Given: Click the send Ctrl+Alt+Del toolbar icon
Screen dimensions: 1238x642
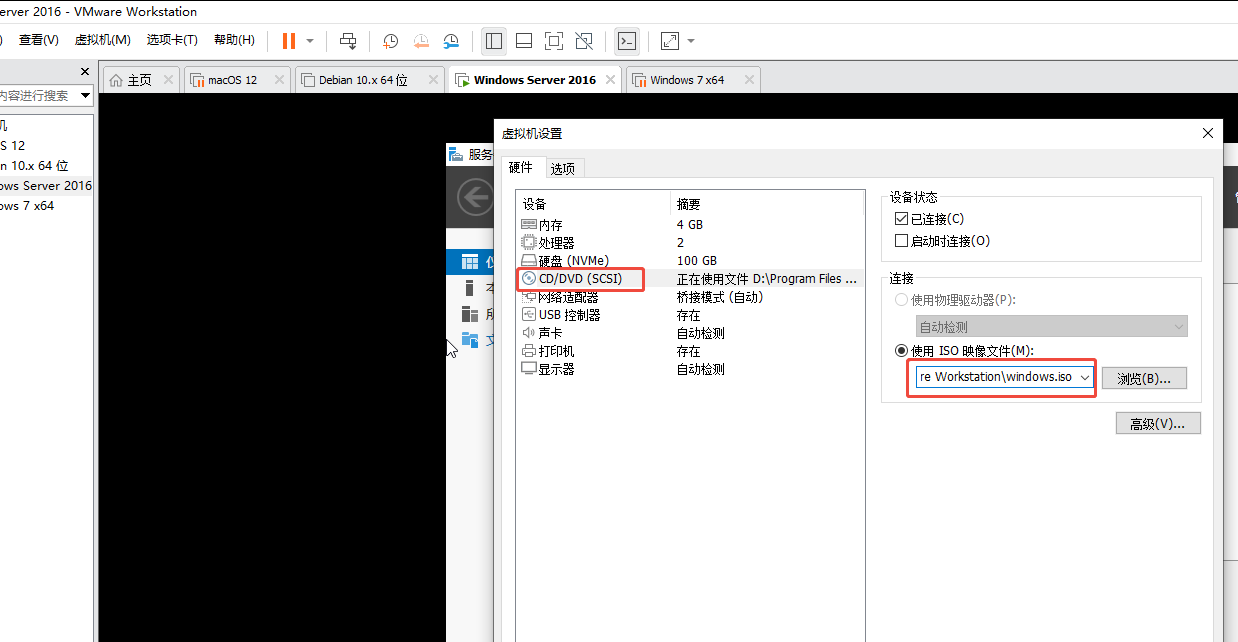Looking at the screenshot, I should [348, 41].
